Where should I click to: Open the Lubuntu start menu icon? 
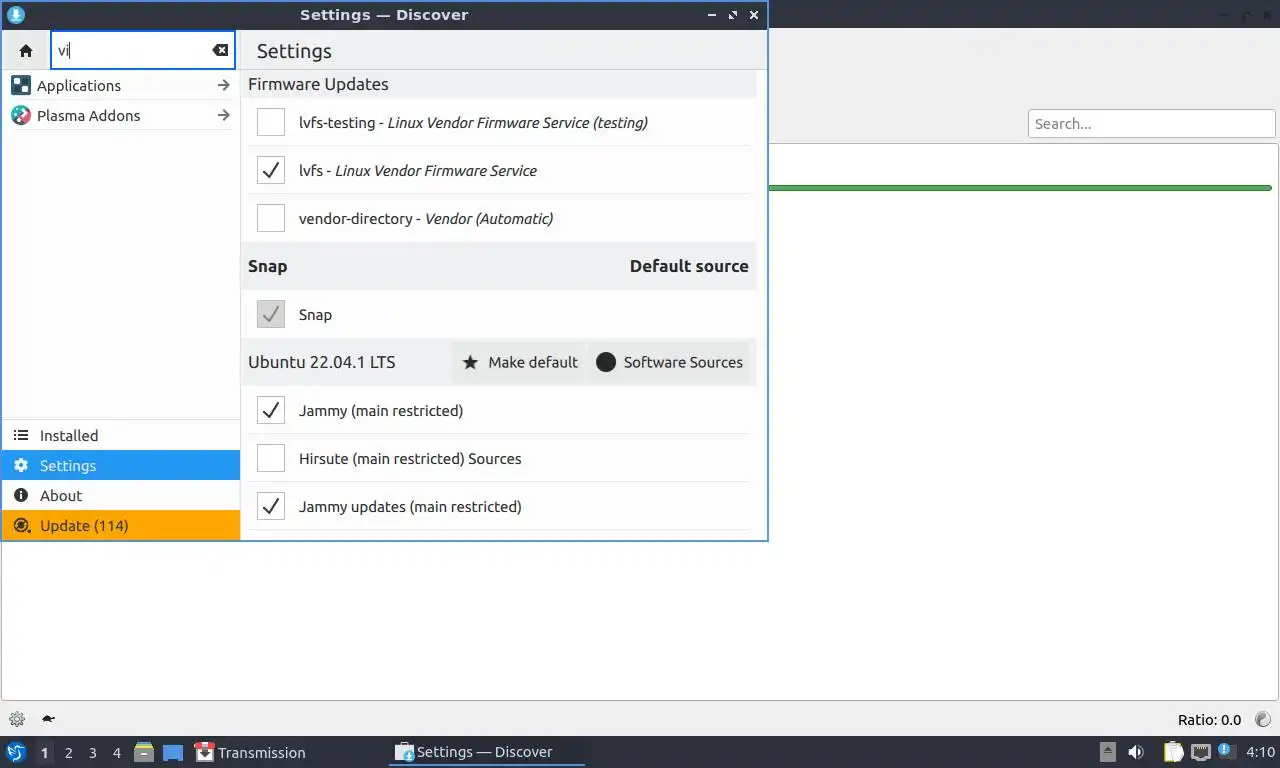[x=15, y=752]
